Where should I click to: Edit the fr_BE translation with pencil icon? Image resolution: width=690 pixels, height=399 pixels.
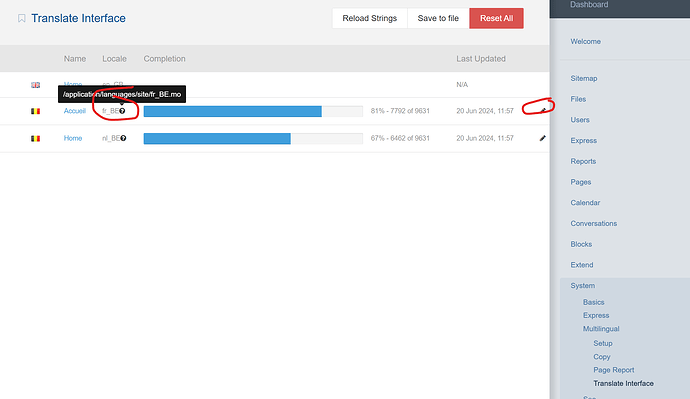(543, 110)
